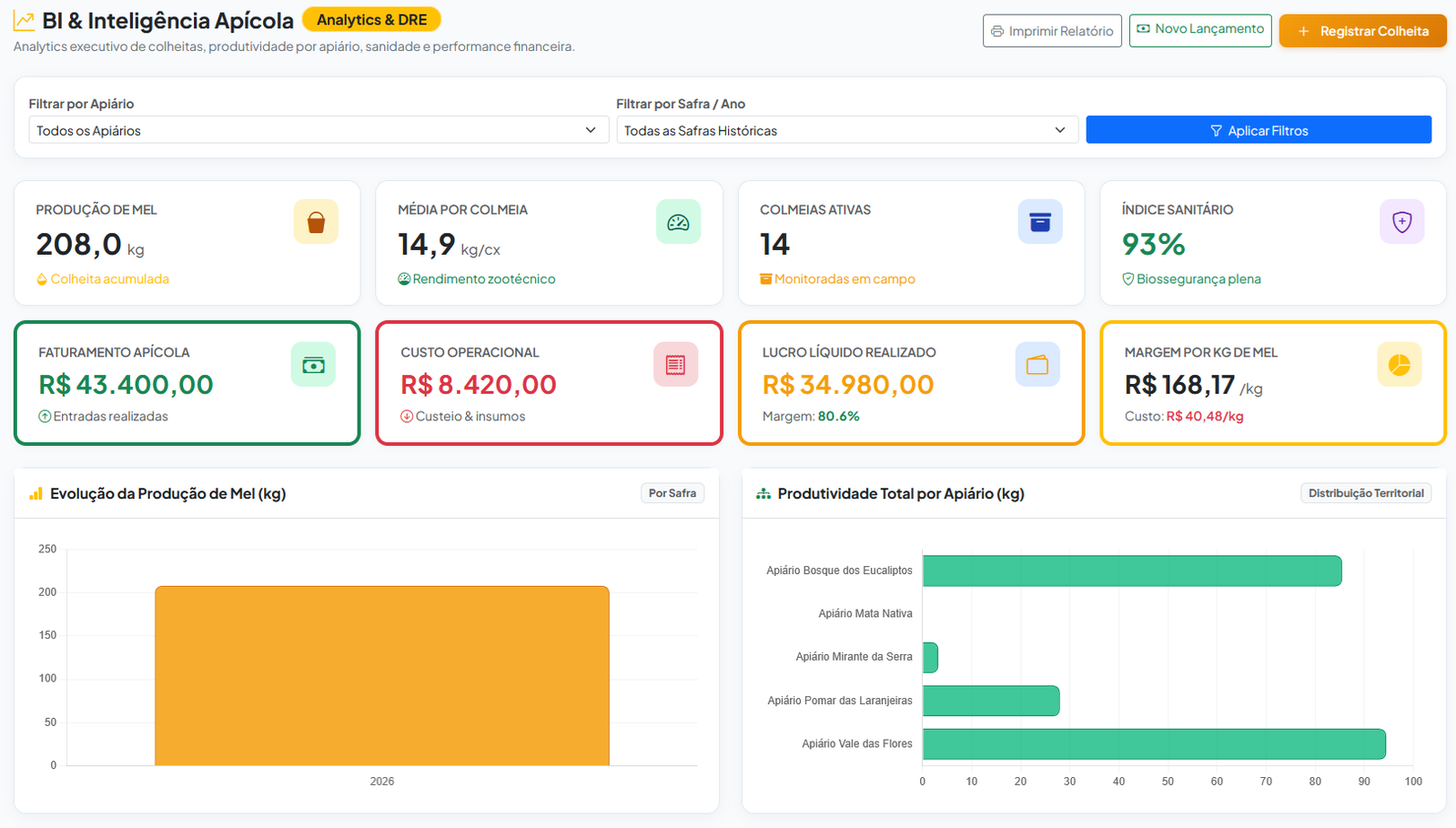This screenshot has height=828, width=1456.
Task: Click the Por Safra chart label
Action: (672, 493)
